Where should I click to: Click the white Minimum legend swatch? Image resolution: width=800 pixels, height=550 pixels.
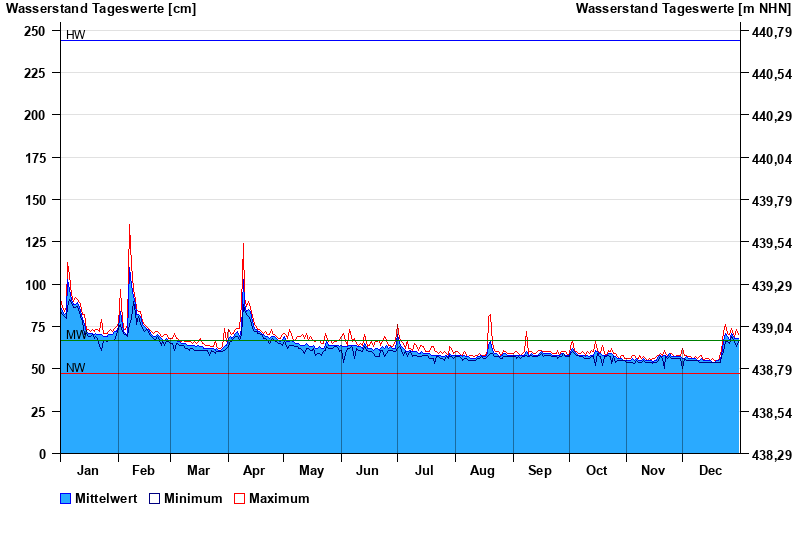pyautogui.click(x=155, y=498)
